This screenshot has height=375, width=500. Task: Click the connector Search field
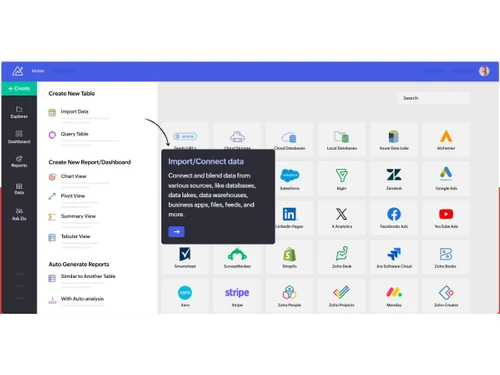(433, 98)
